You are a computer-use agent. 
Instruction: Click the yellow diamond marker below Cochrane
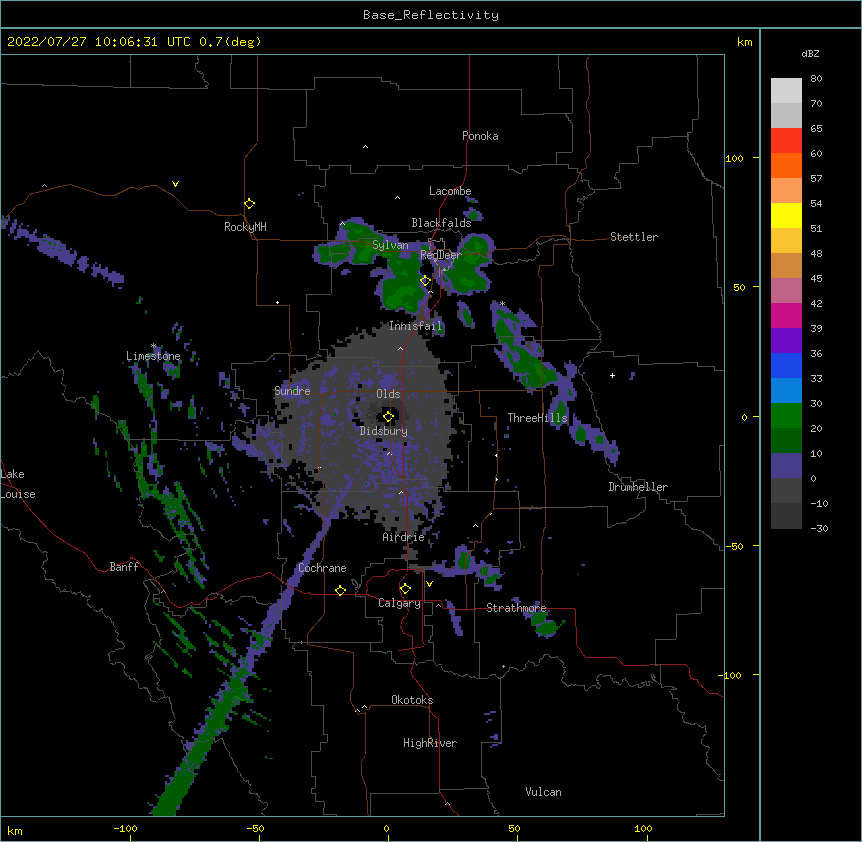(x=340, y=590)
